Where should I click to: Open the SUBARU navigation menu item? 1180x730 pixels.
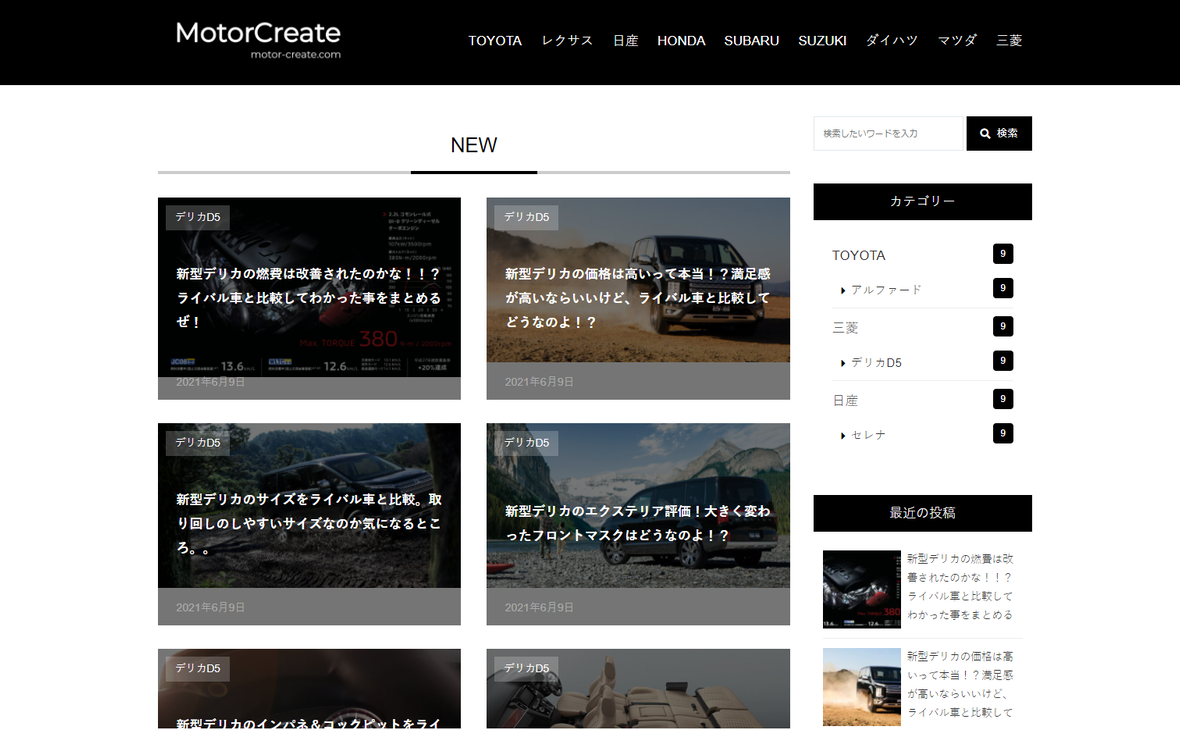tap(751, 41)
